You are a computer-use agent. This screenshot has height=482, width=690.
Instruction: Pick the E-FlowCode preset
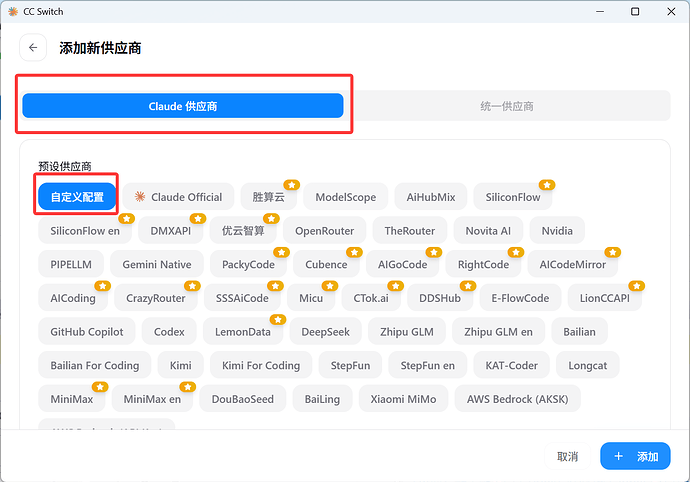520,298
